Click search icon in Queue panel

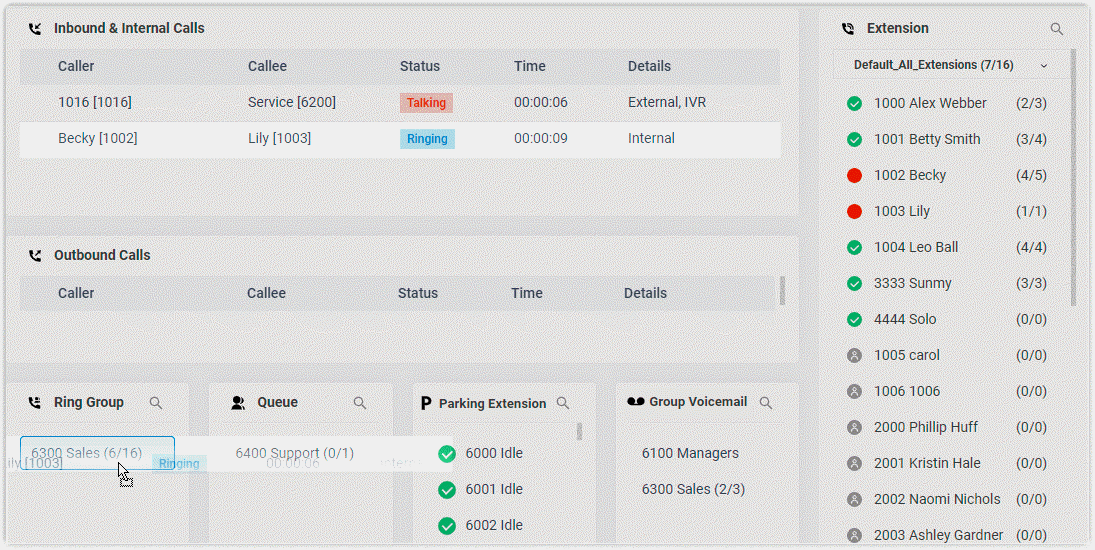tap(360, 403)
